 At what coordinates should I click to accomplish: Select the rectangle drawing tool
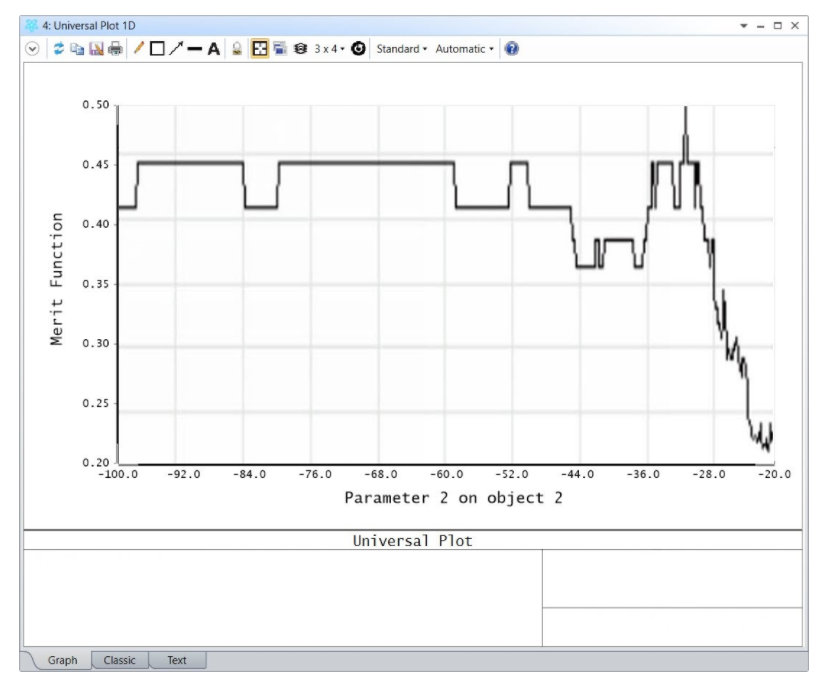point(157,49)
